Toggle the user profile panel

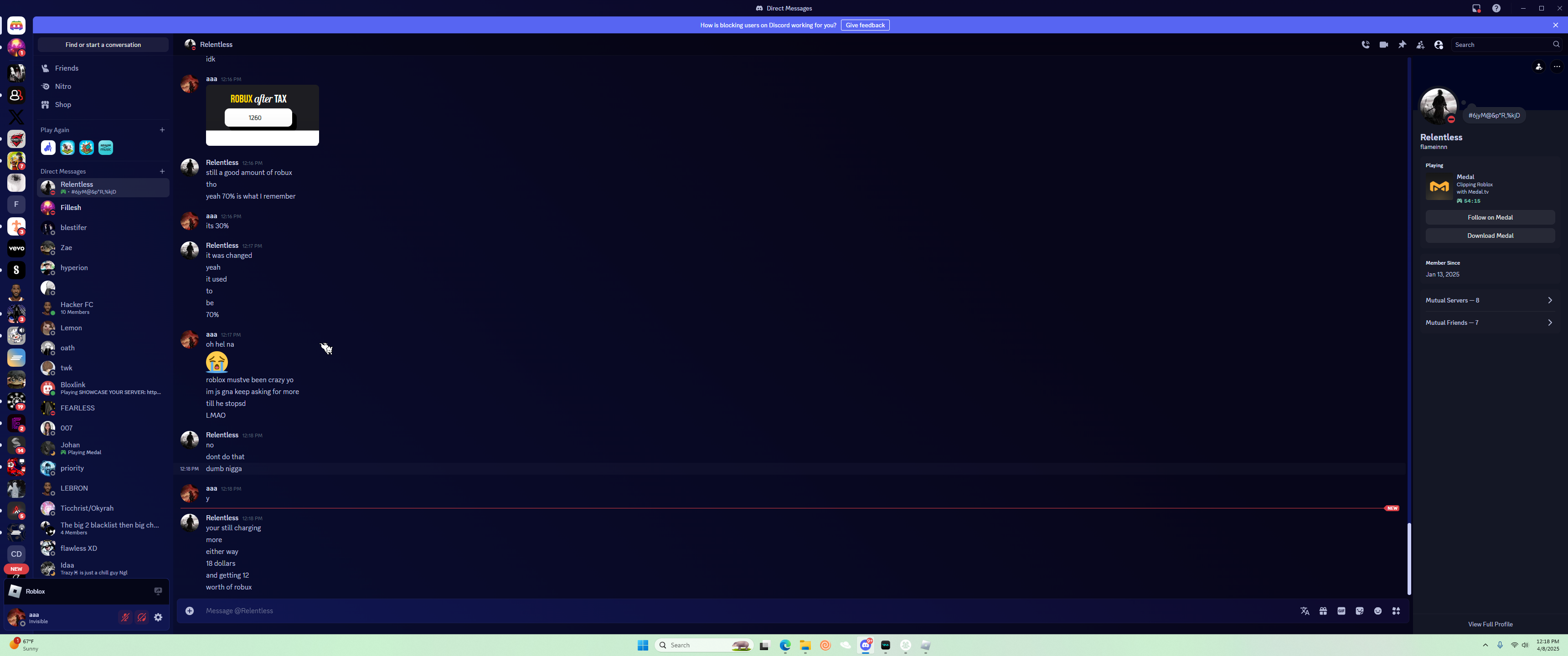1439,45
